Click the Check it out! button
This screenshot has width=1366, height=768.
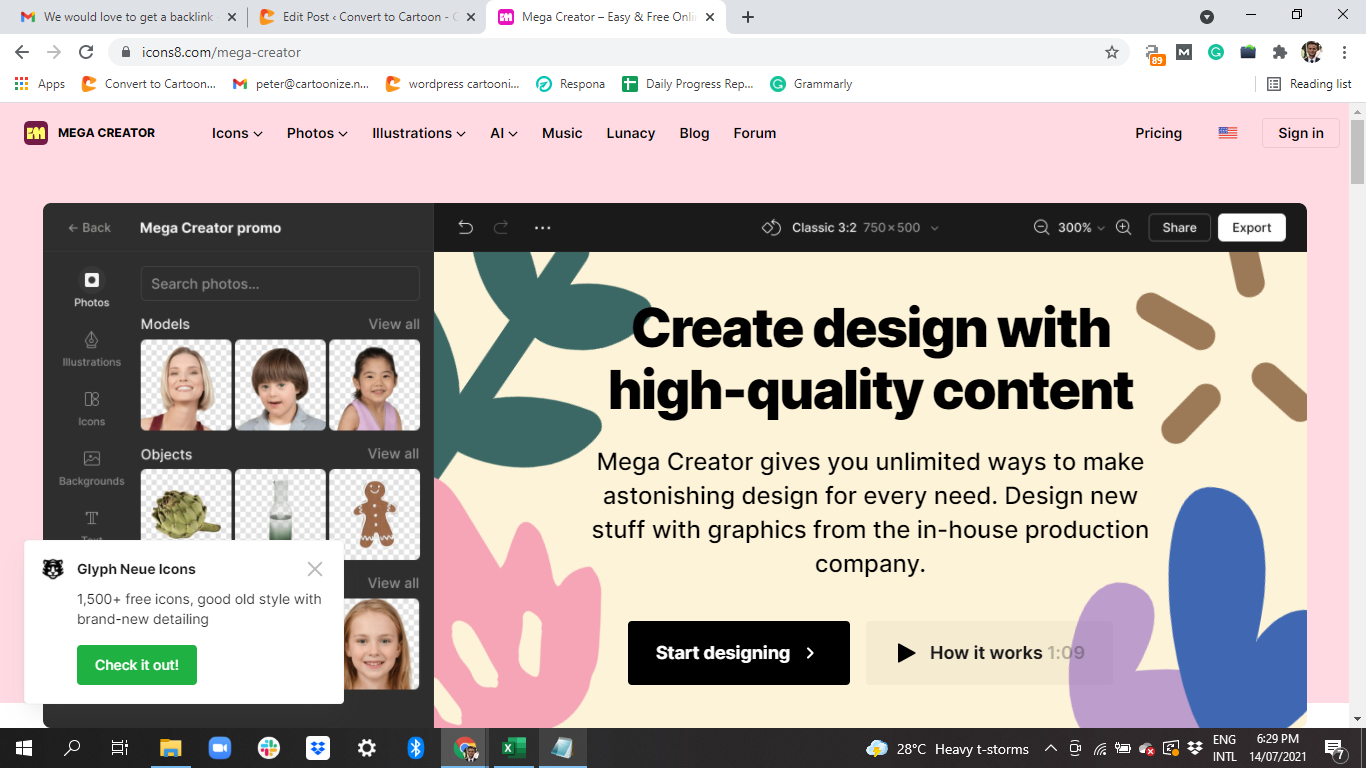[137, 665]
